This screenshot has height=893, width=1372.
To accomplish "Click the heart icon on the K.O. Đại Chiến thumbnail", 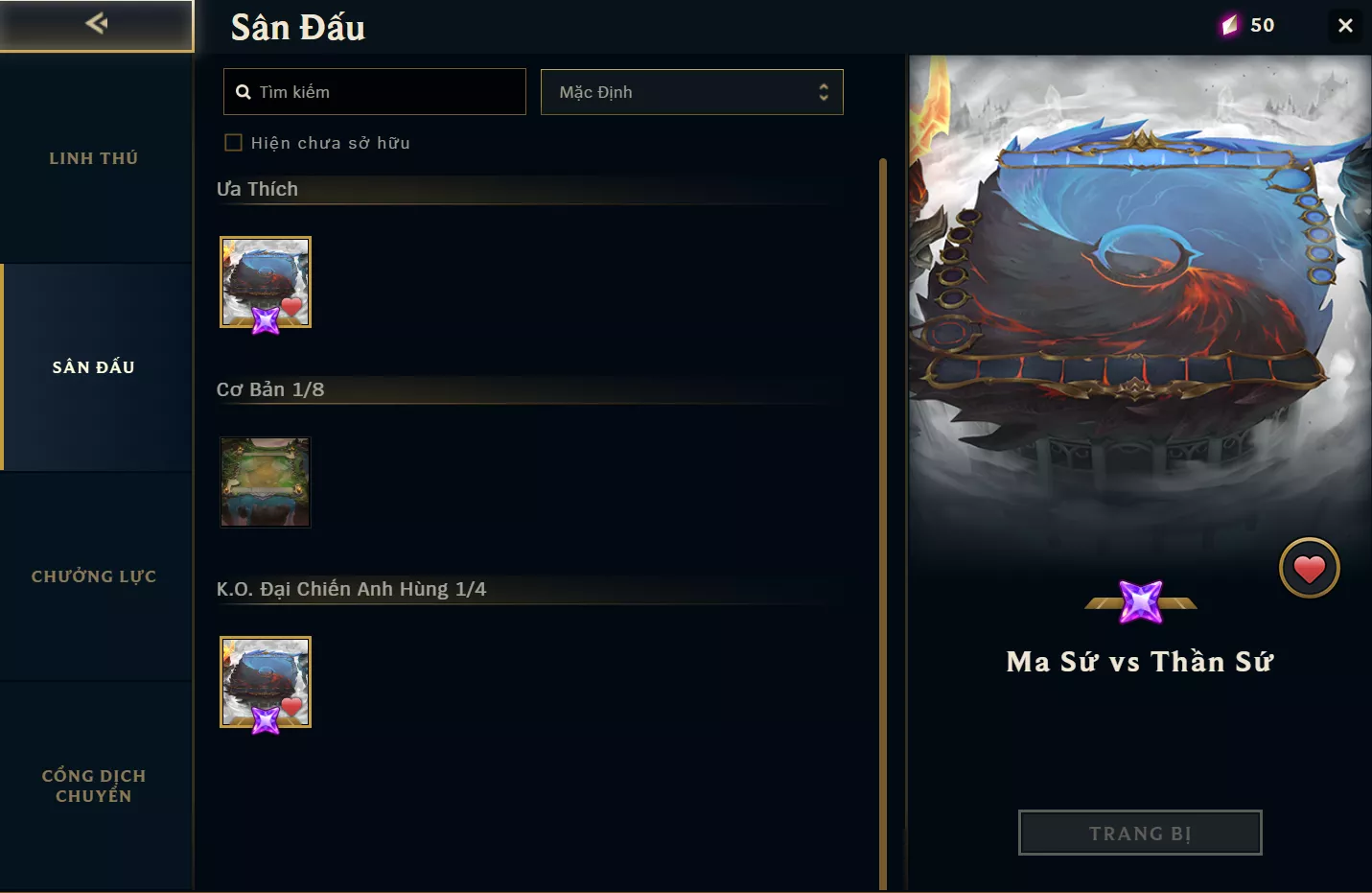I will 292,706.
